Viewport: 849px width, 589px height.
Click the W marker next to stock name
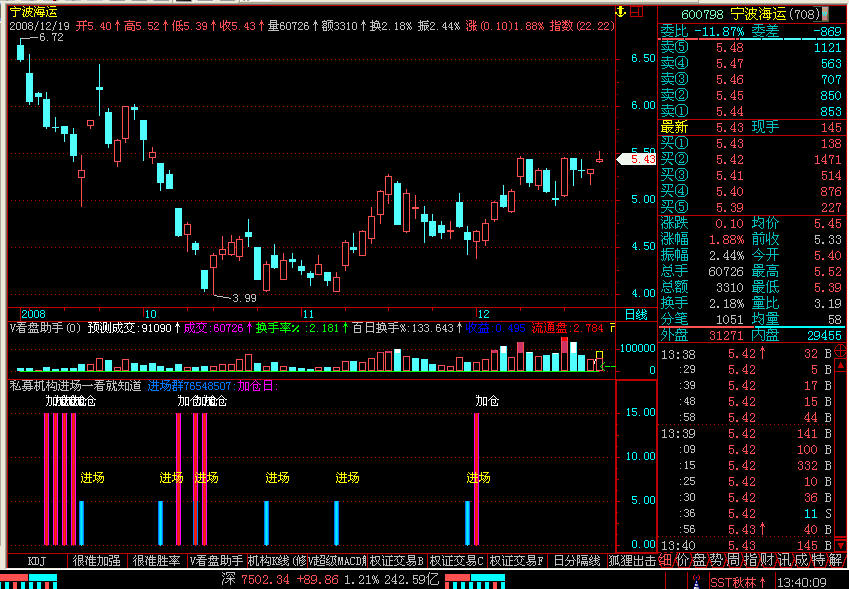click(825, 13)
